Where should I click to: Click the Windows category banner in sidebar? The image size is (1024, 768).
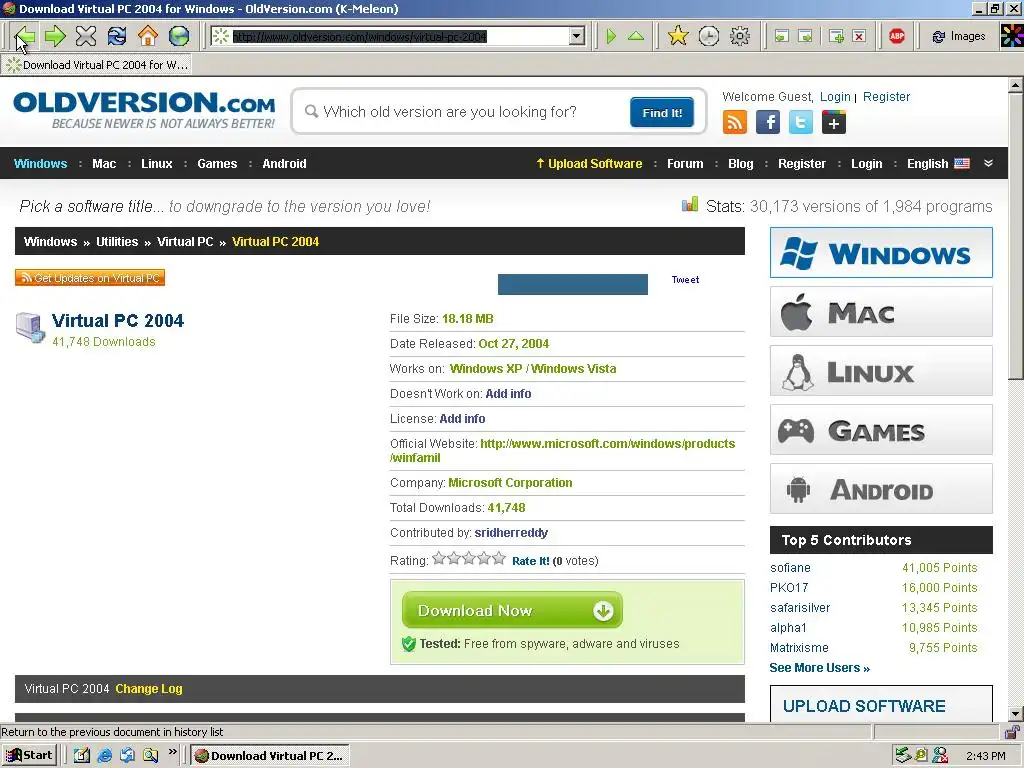tap(881, 253)
